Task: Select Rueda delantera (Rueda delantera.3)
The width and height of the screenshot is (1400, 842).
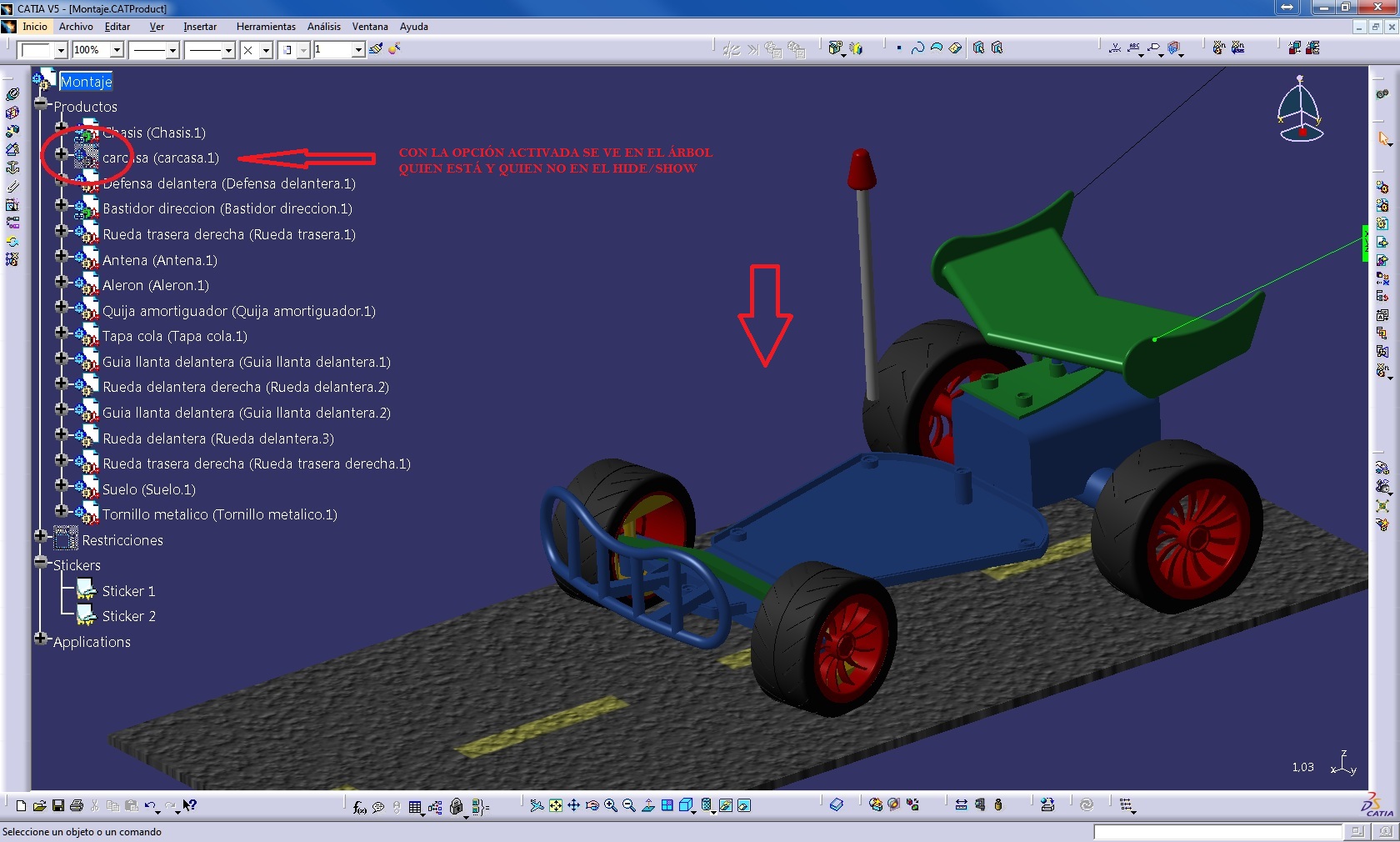Action: click(x=217, y=439)
